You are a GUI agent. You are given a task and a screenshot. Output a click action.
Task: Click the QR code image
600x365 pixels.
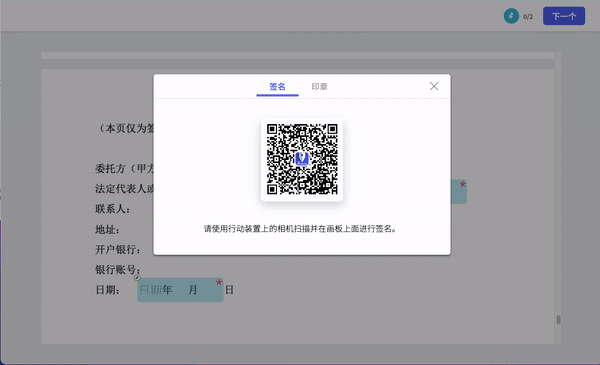coord(302,159)
